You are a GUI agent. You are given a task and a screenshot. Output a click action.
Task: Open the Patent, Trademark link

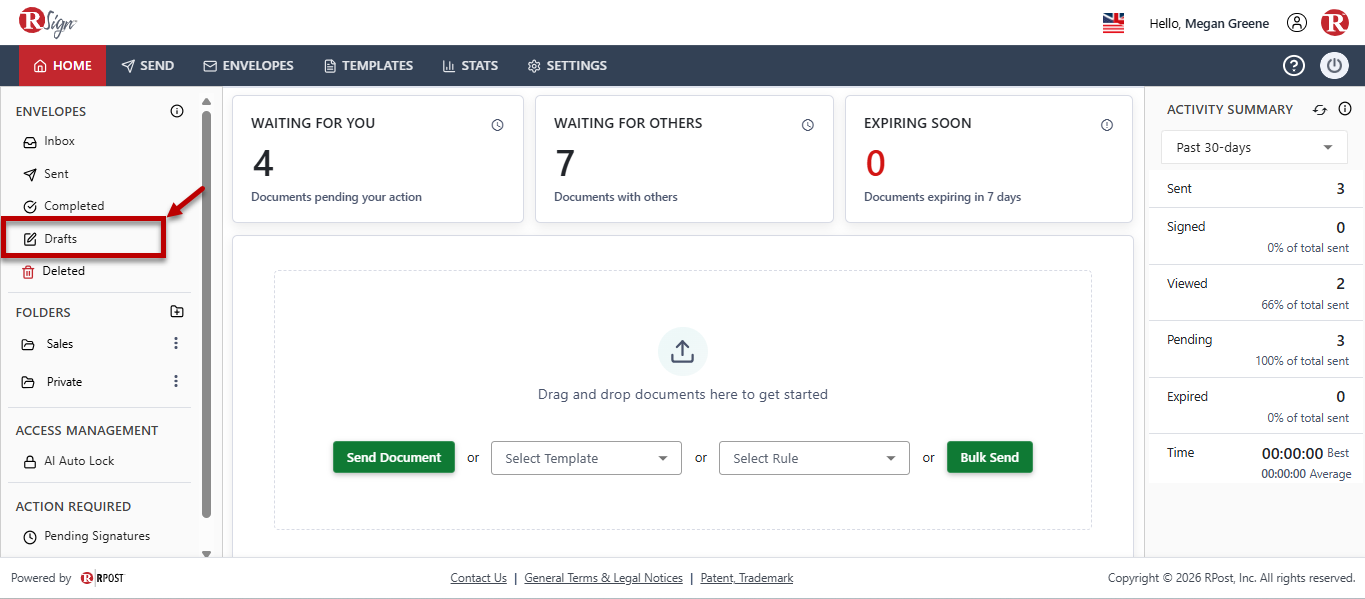click(747, 578)
